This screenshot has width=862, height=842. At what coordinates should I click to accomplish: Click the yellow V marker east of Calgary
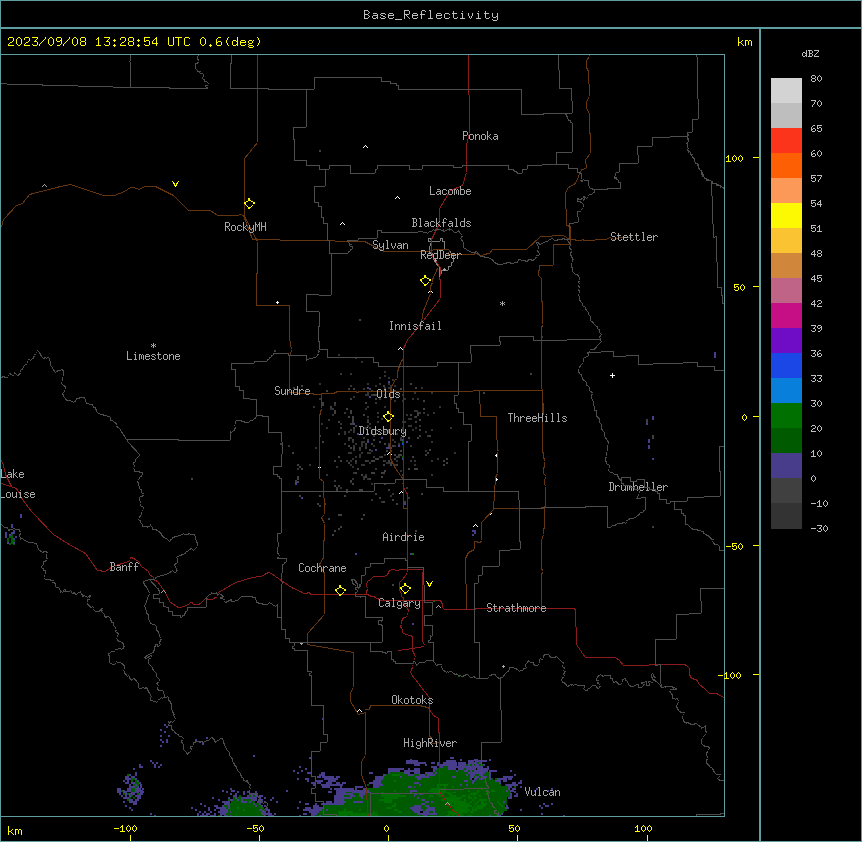429,584
